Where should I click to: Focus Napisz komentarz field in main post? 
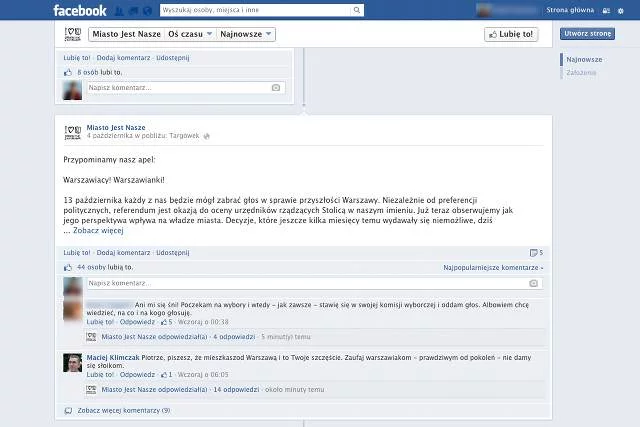point(315,283)
